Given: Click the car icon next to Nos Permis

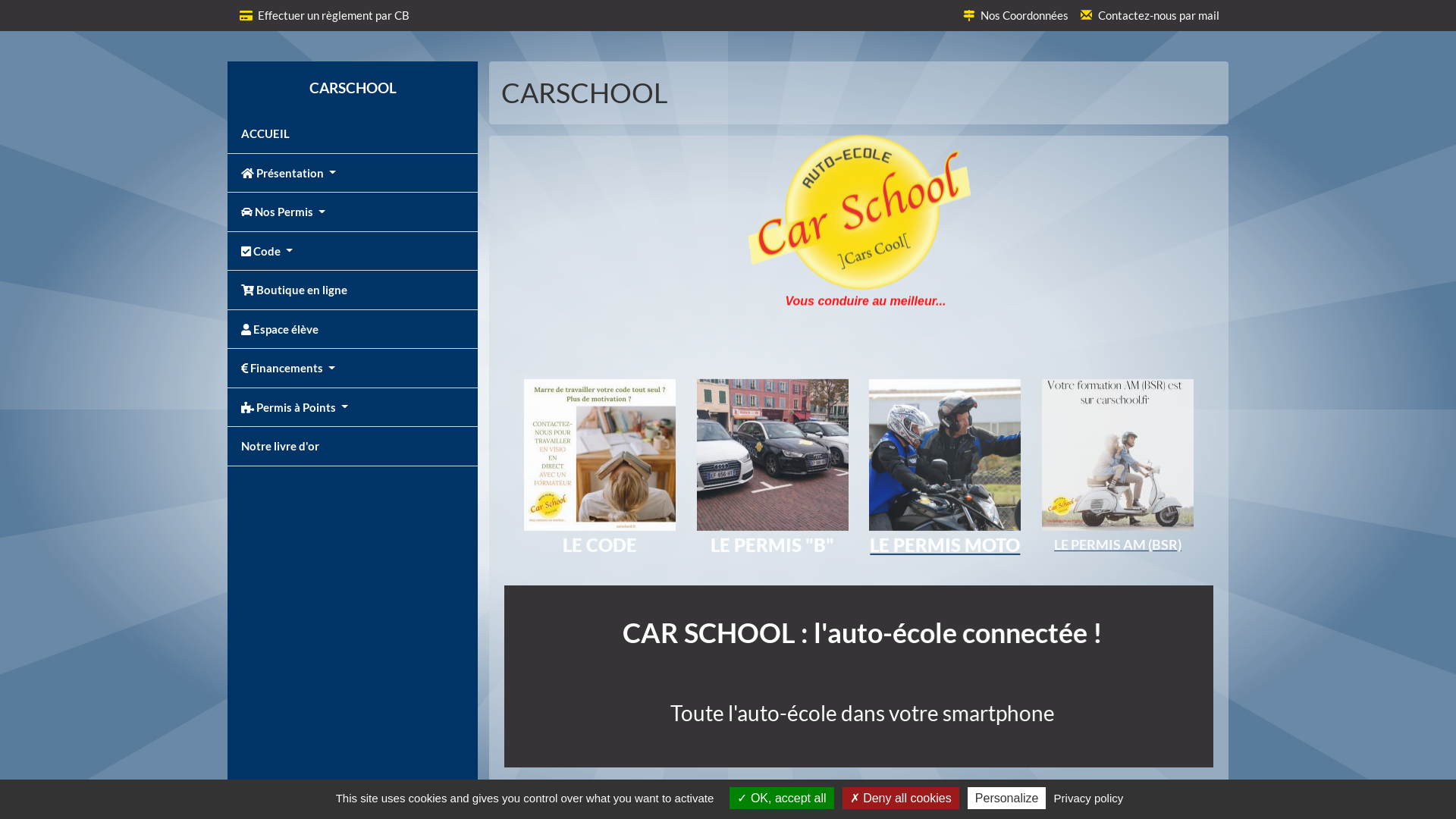Looking at the screenshot, I should pyautogui.click(x=246, y=212).
